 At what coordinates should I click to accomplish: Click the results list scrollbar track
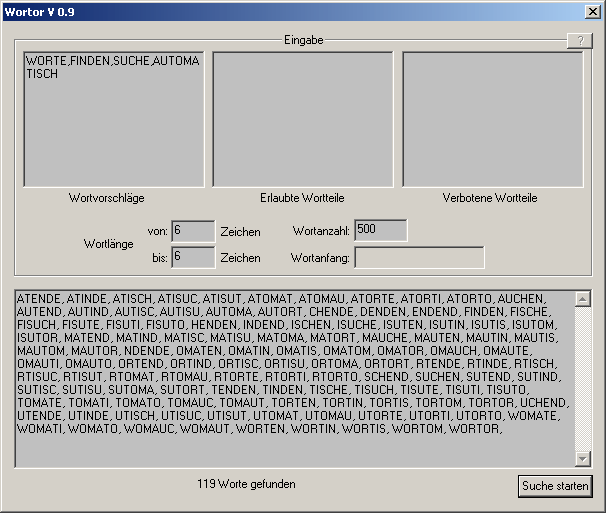(584, 380)
